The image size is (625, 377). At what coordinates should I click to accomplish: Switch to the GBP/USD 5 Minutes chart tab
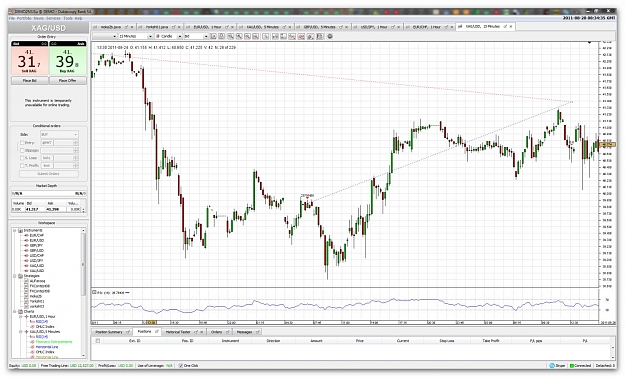323,27
